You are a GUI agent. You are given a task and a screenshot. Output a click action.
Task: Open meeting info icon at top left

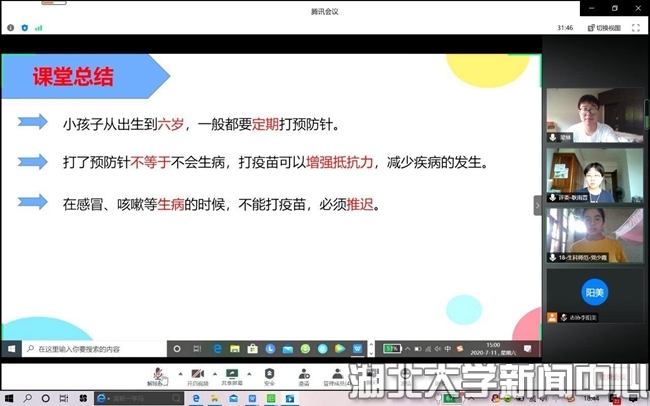pyautogui.click(x=11, y=28)
